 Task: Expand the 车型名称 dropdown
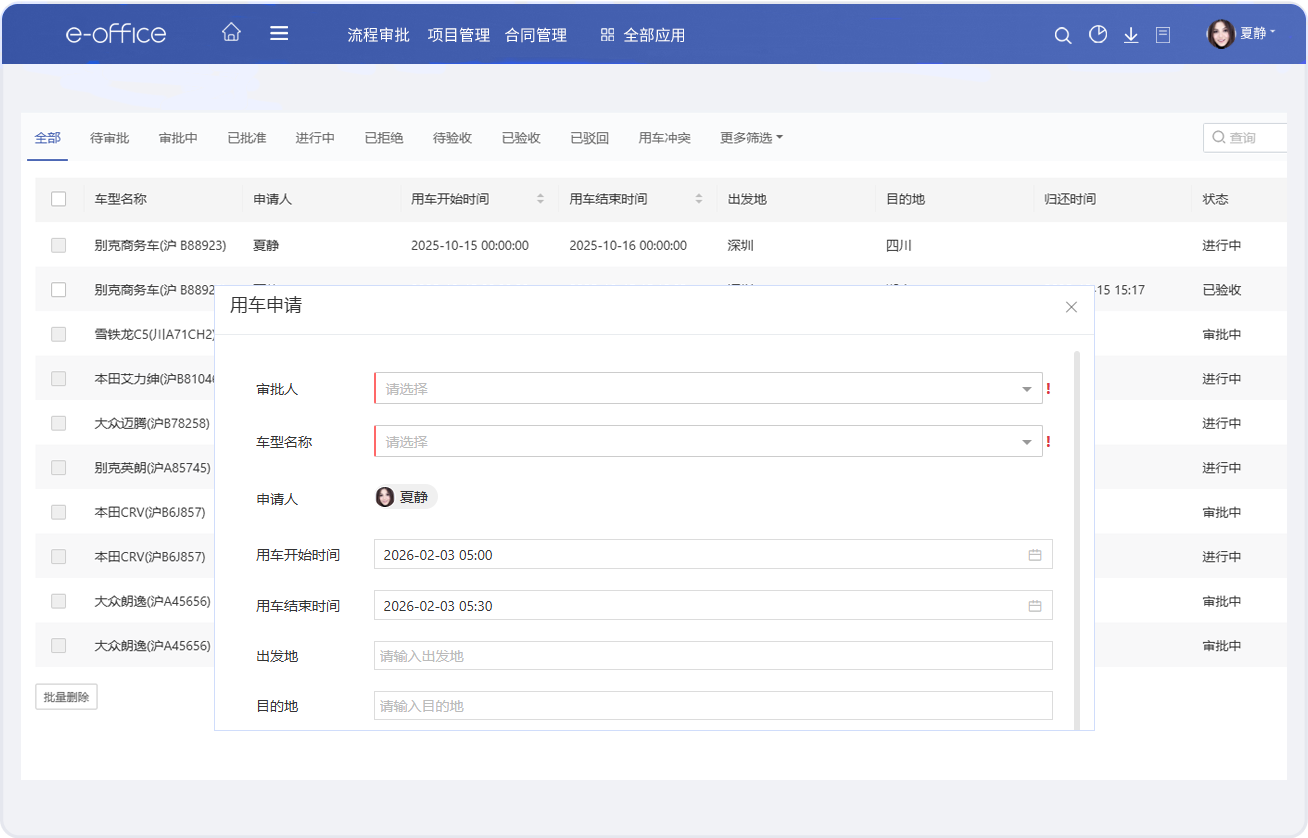pos(1026,442)
